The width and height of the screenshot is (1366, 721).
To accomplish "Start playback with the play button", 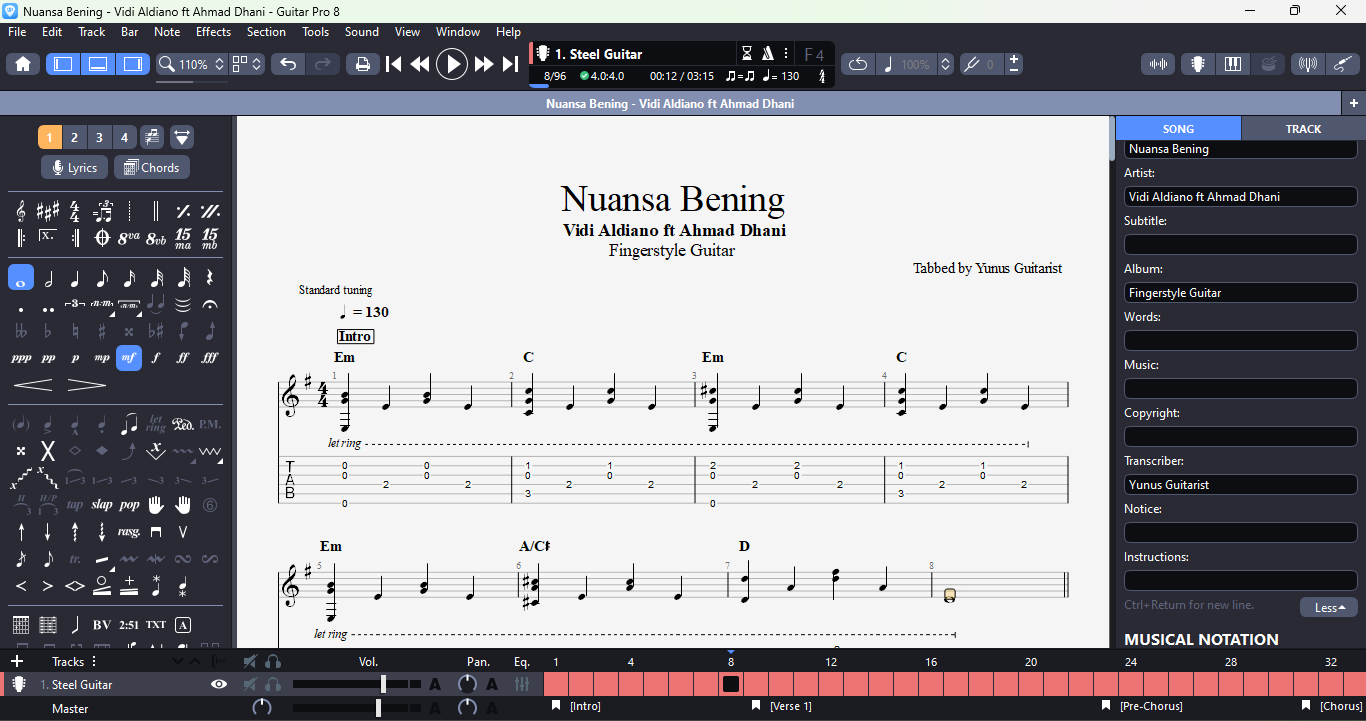I will pos(452,64).
